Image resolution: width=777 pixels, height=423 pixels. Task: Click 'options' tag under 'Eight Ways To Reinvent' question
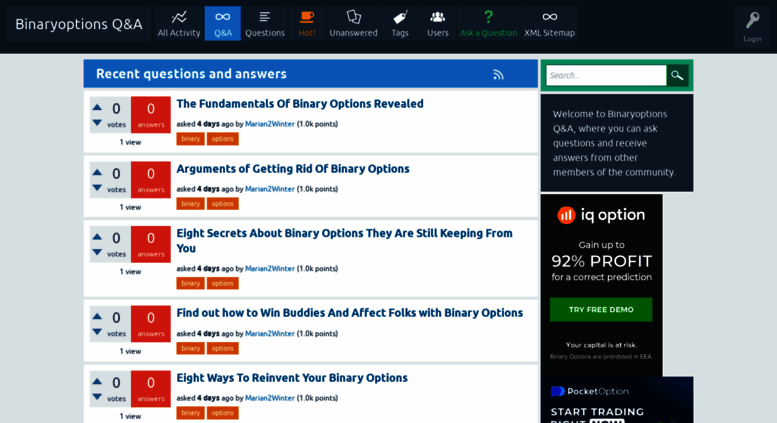(x=222, y=413)
